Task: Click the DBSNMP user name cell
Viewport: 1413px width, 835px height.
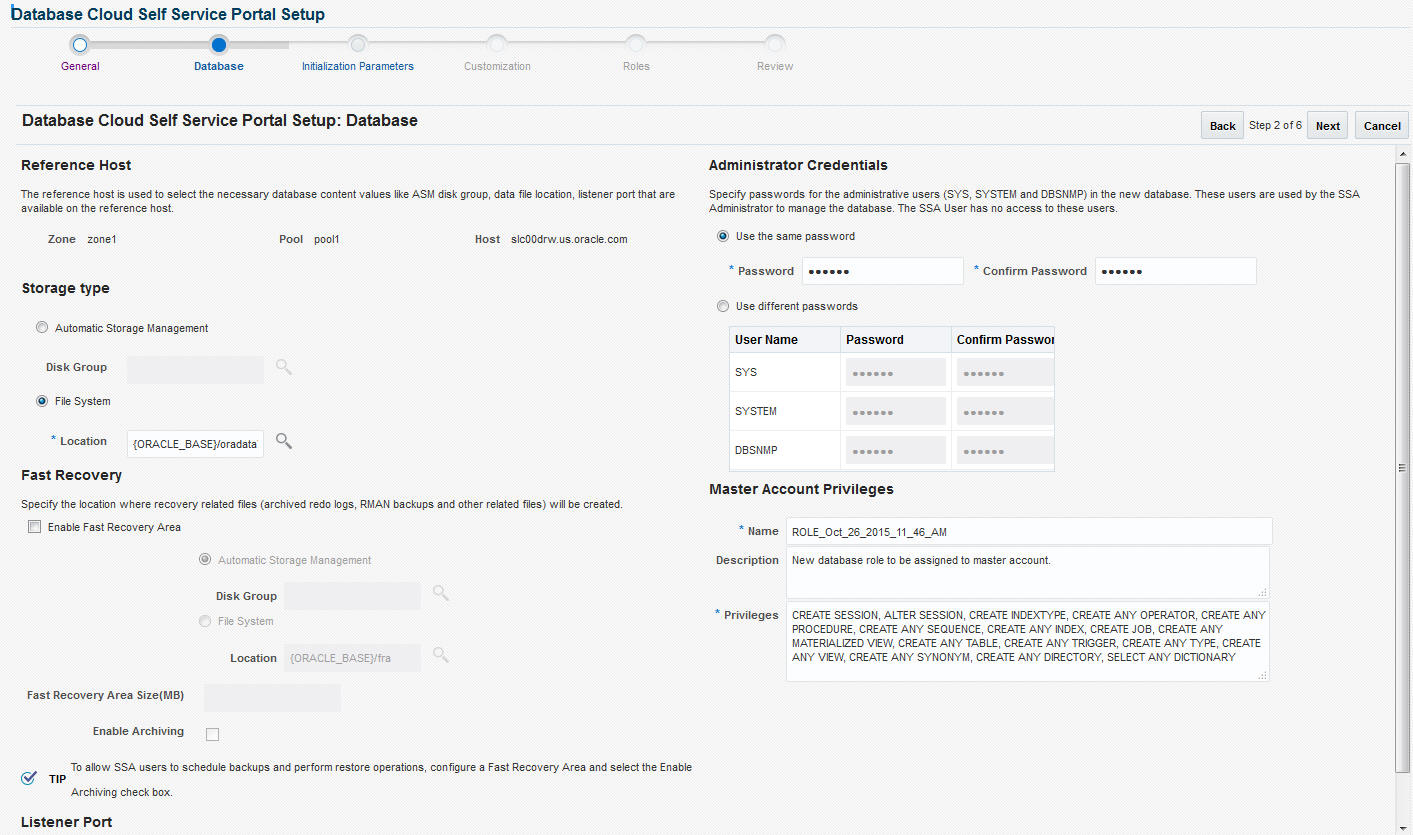Action: pos(785,450)
